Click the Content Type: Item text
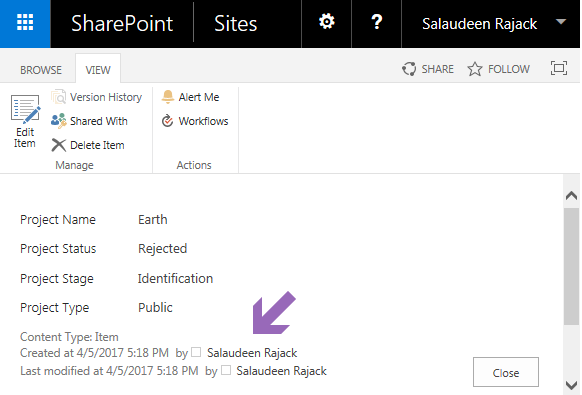Screen dimensions: 582x395 pos(69,337)
